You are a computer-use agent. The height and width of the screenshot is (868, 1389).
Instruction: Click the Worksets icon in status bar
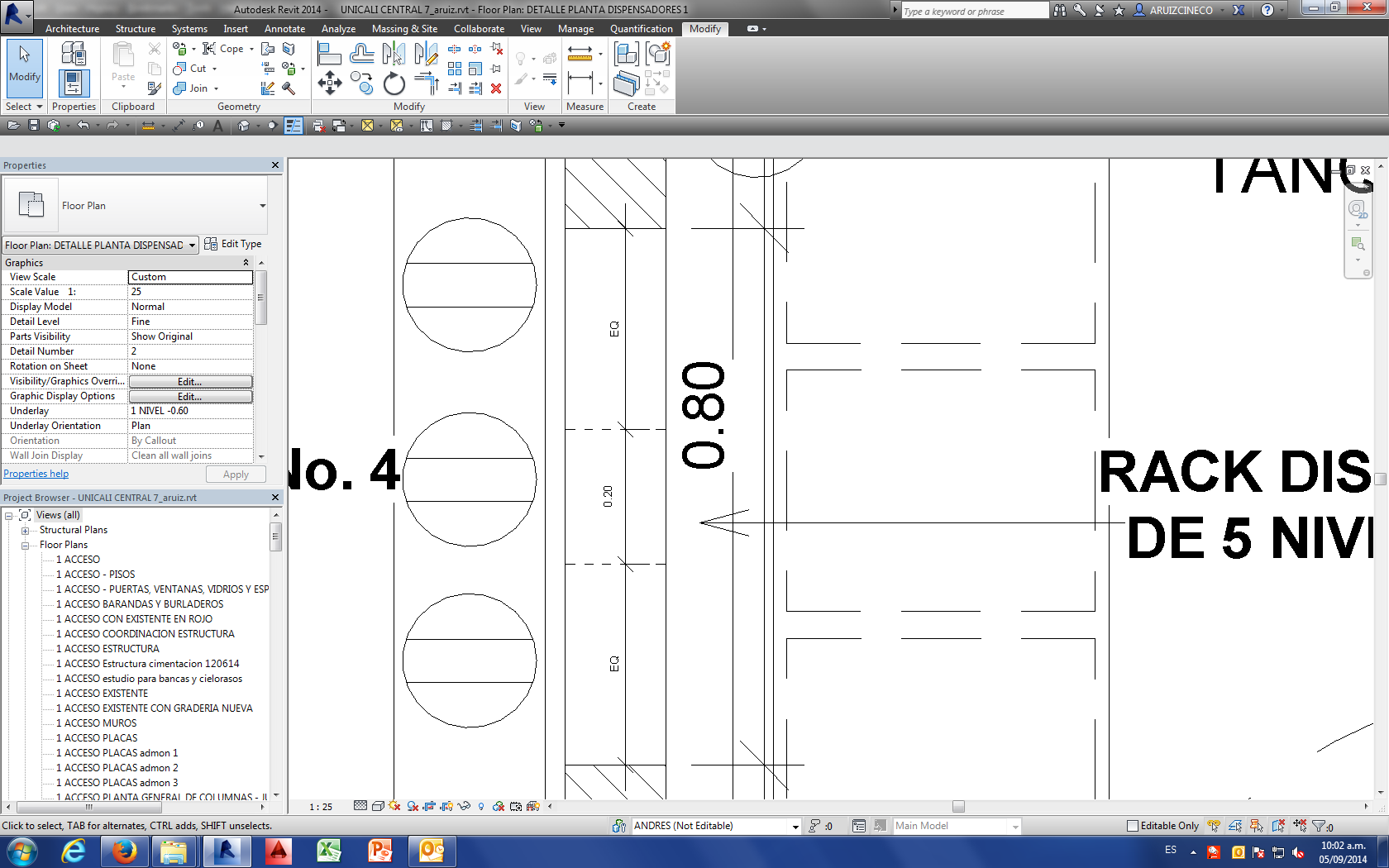point(619,826)
